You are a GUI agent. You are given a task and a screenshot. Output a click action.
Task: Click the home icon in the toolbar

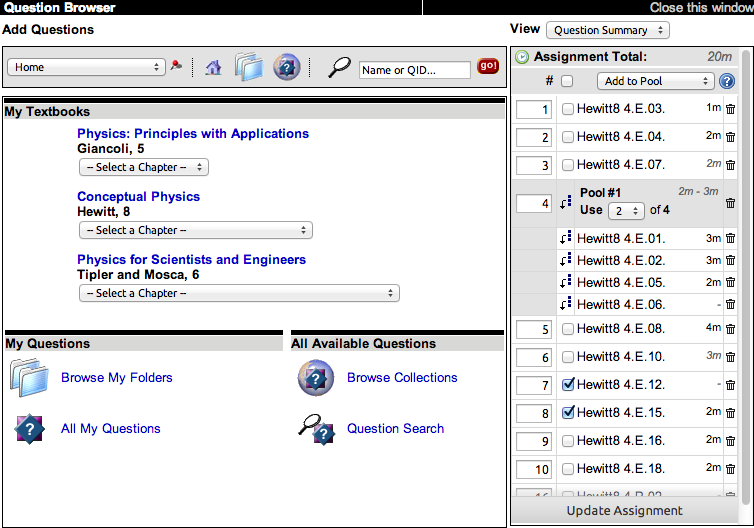pyautogui.click(x=213, y=68)
